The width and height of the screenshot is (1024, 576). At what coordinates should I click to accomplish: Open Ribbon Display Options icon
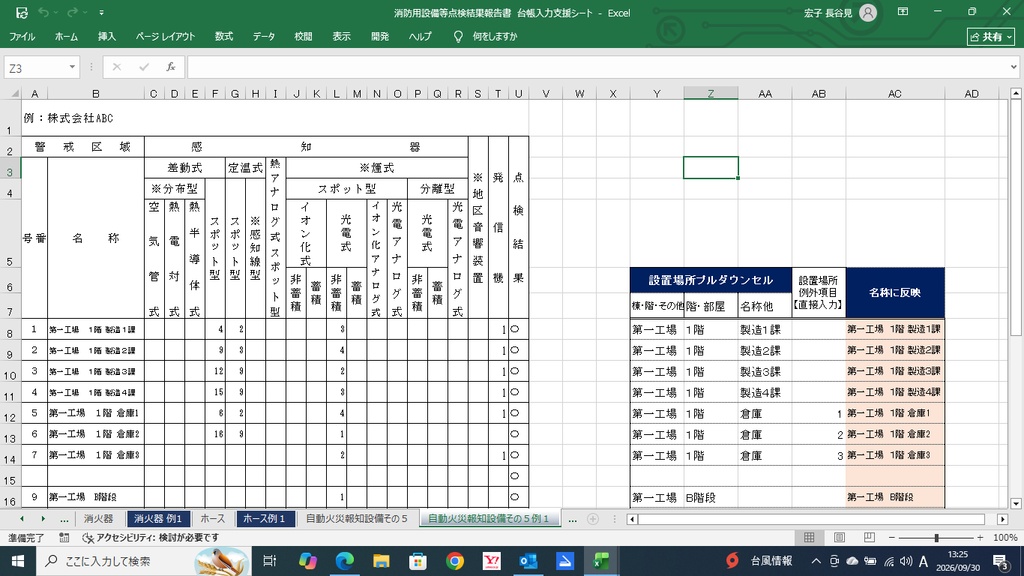(903, 12)
